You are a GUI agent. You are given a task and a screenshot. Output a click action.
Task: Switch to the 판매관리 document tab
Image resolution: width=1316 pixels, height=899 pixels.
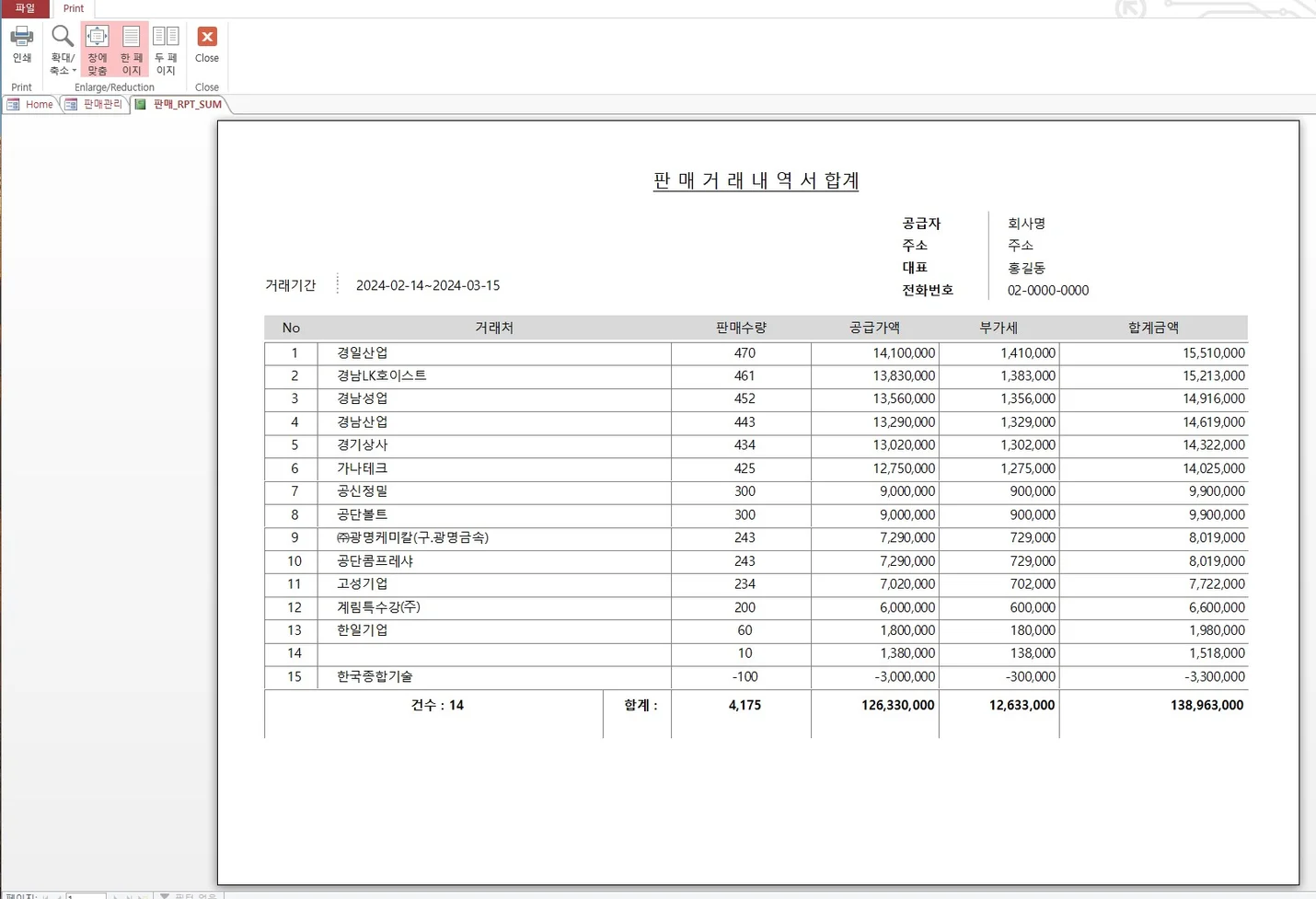click(94, 104)
